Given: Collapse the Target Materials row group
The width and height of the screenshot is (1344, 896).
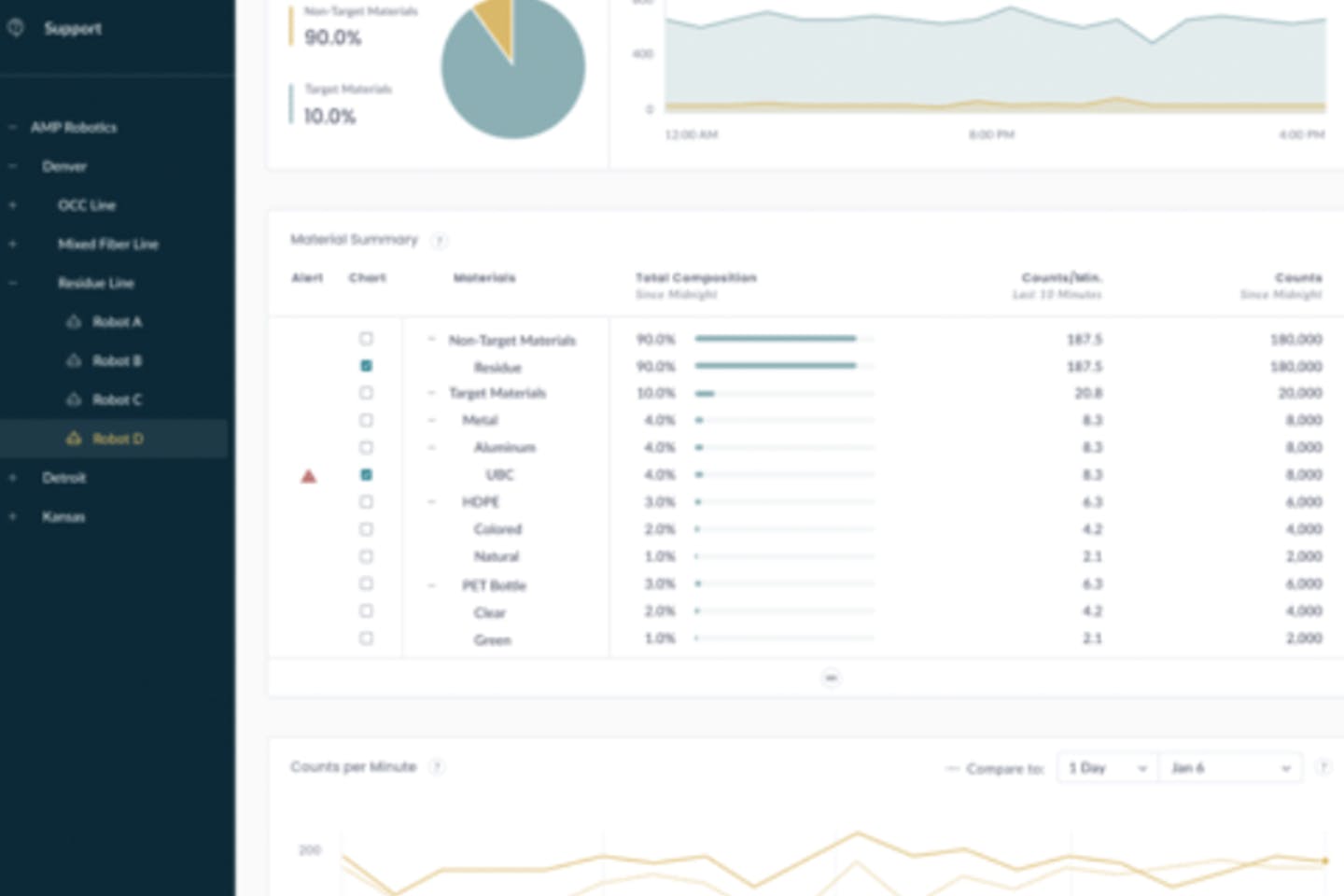Looking at the screenshot, I should click(x=431, y=393).
